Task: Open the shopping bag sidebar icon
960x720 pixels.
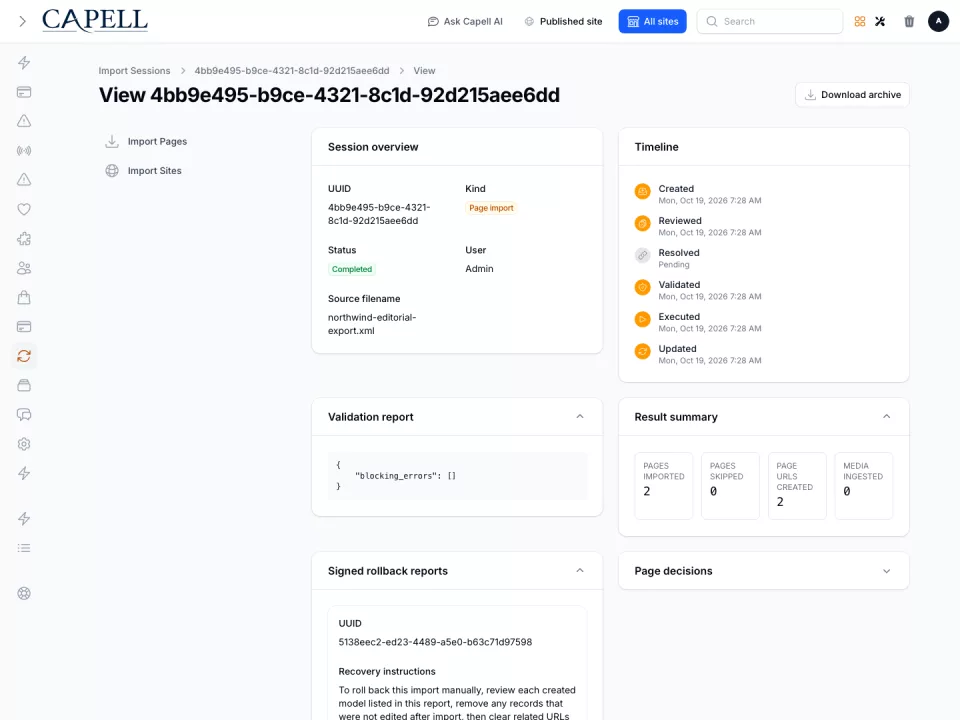Action: tap(24, 298)
